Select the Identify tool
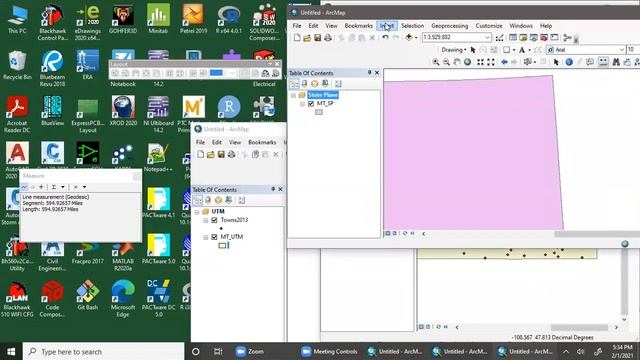 (569, 62)
